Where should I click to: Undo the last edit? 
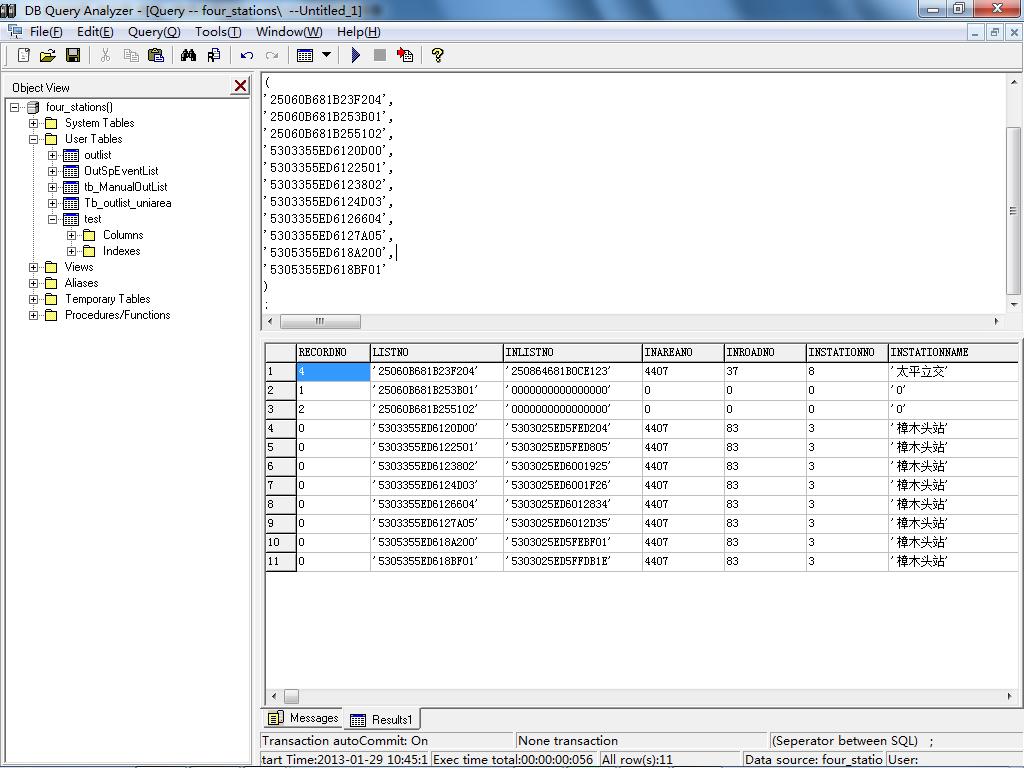click(x=246, y=56)
